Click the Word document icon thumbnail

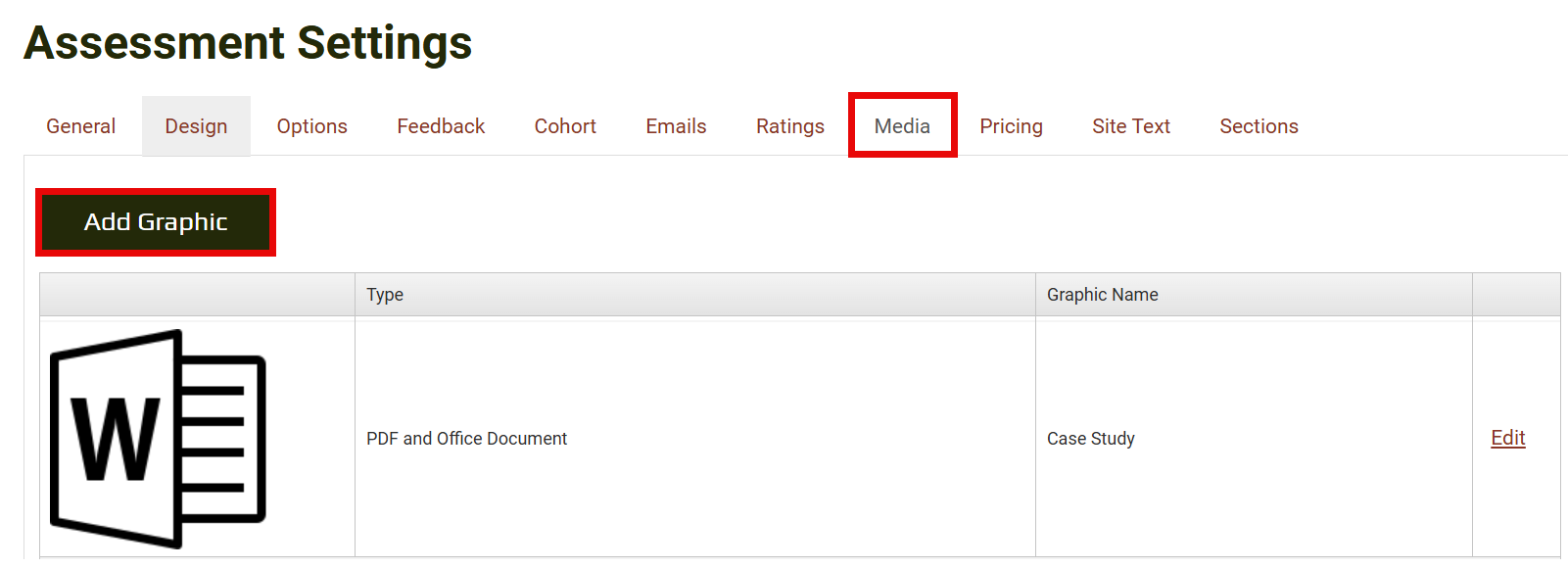point(158,439)
